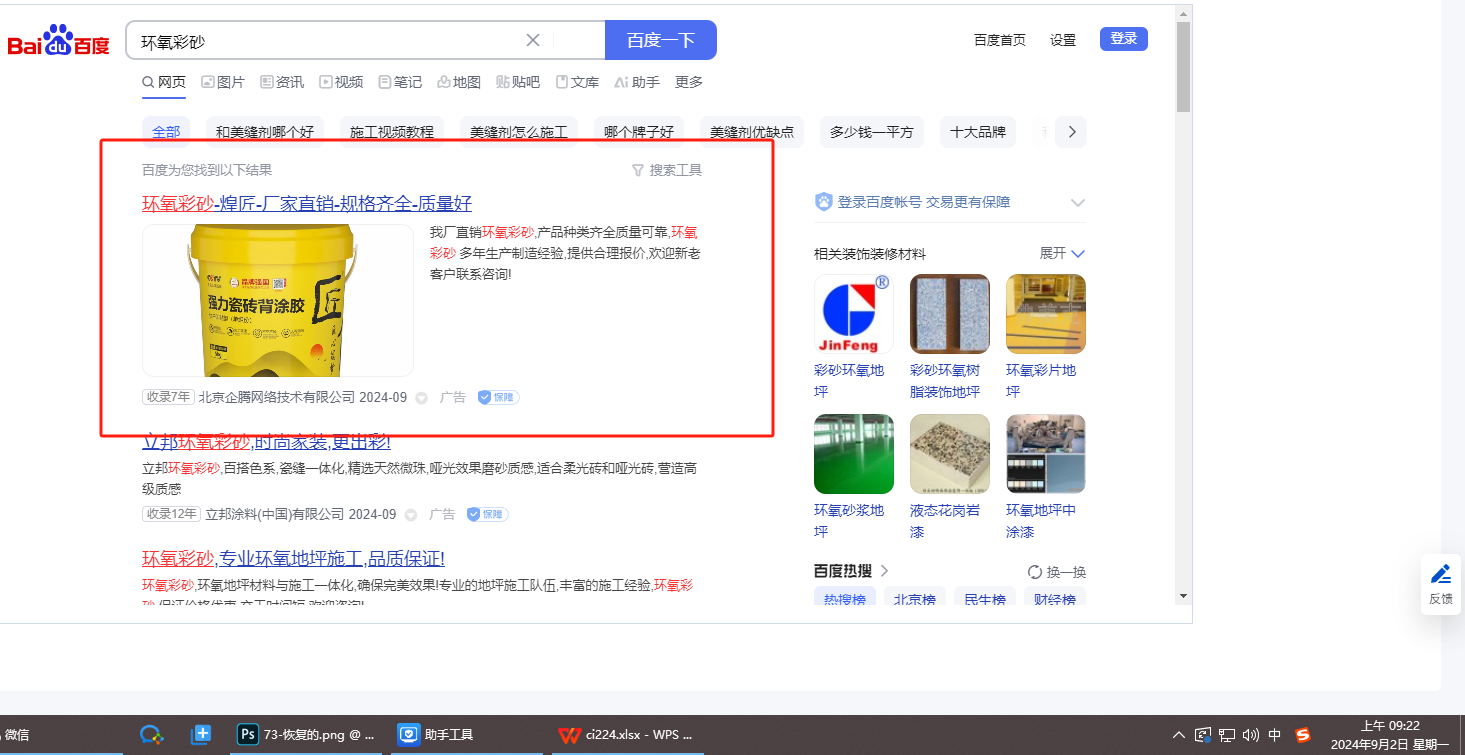
Task: Click the yellow 强力瓷砖背涂胶 bucket image
Action: 278,300
